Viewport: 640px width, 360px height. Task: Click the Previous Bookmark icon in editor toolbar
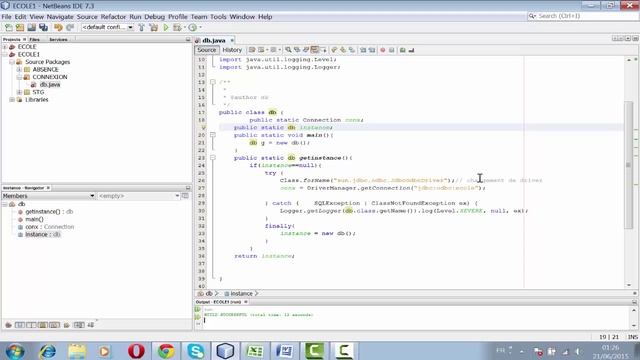click(334, 50)
